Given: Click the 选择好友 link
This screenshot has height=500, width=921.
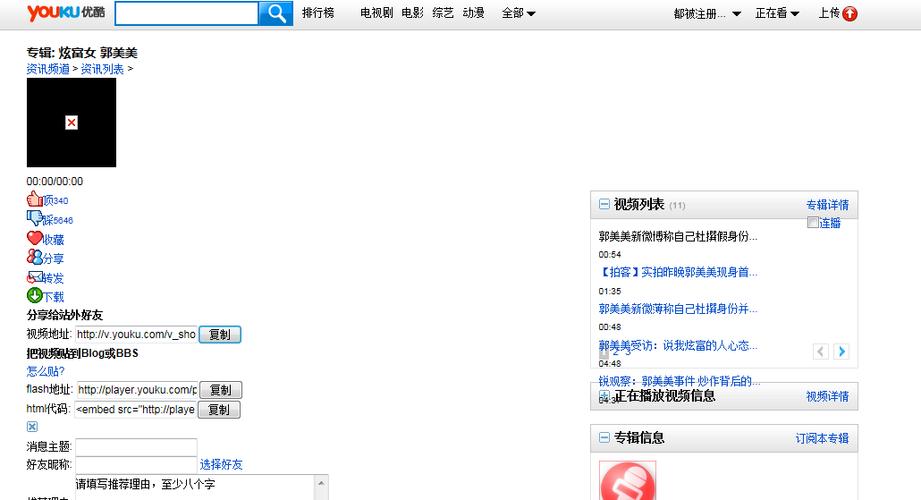Looking at the screenshot, I should (x=221, y=465).
